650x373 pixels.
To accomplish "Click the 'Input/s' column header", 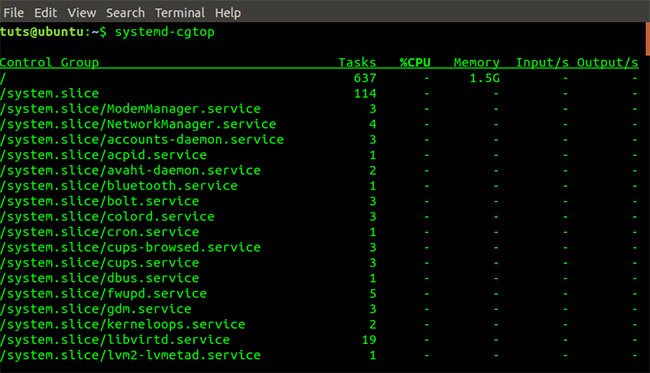I will coord(542,63).
